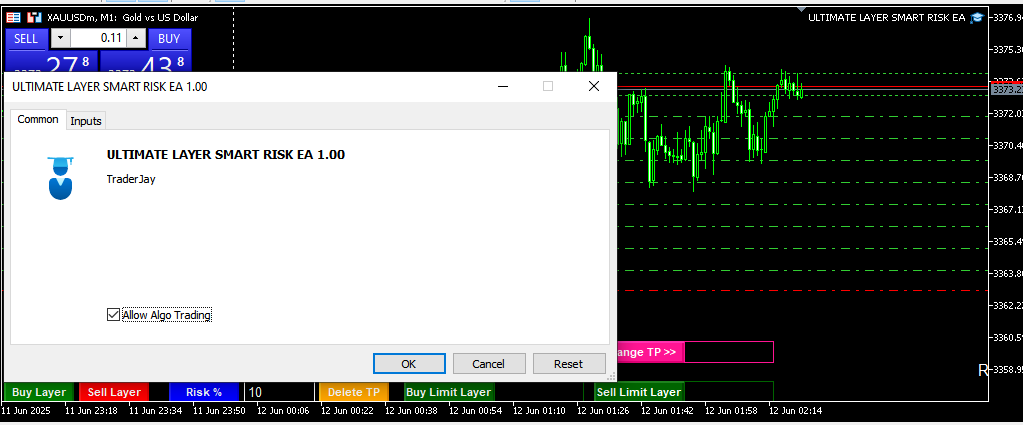Click the current price label on price axis
Image resolution: width=1023 pixels, height=425 pixels.
(1006, 89)
